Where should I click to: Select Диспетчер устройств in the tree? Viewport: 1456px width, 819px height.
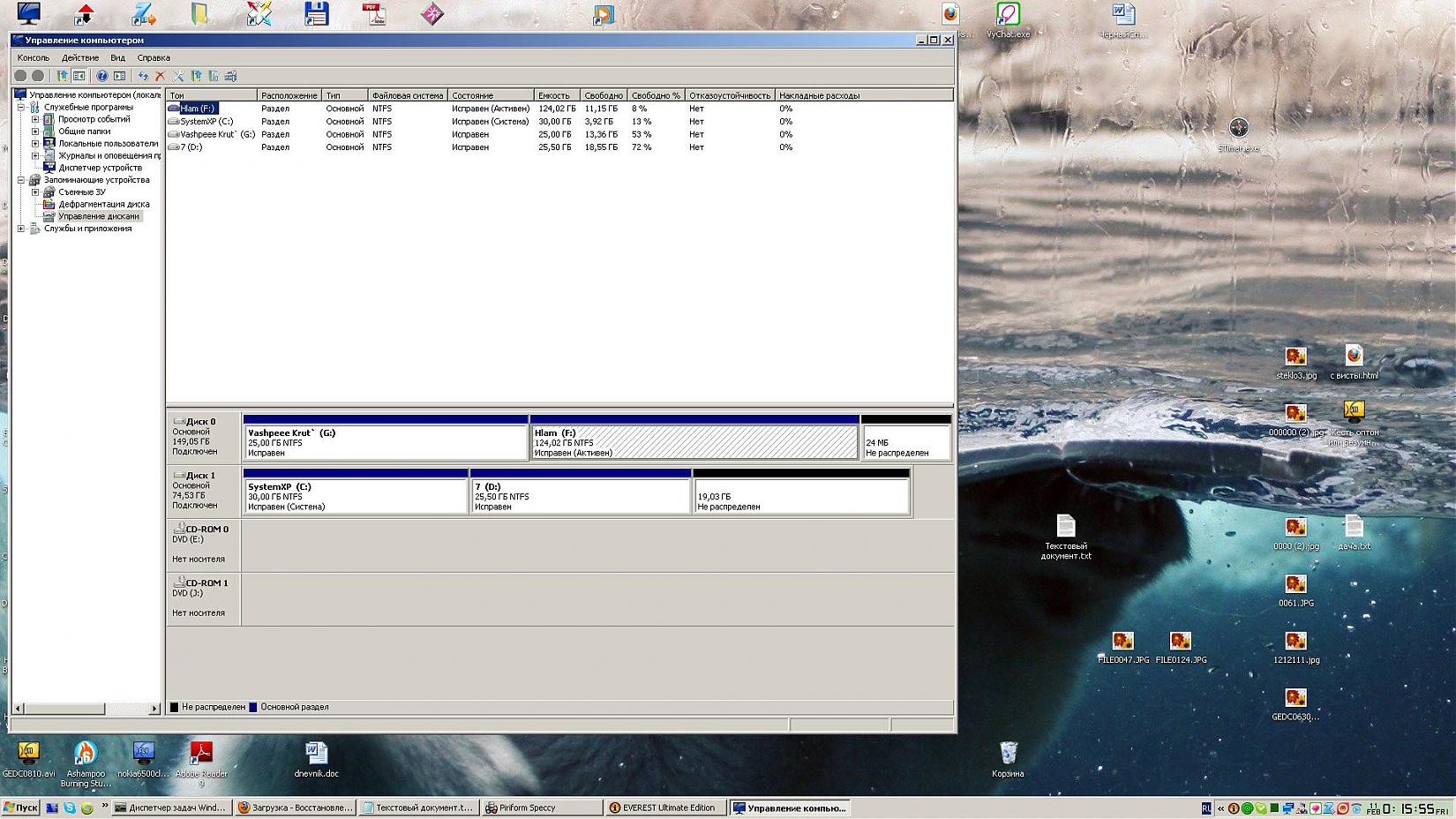pos(100,168)
